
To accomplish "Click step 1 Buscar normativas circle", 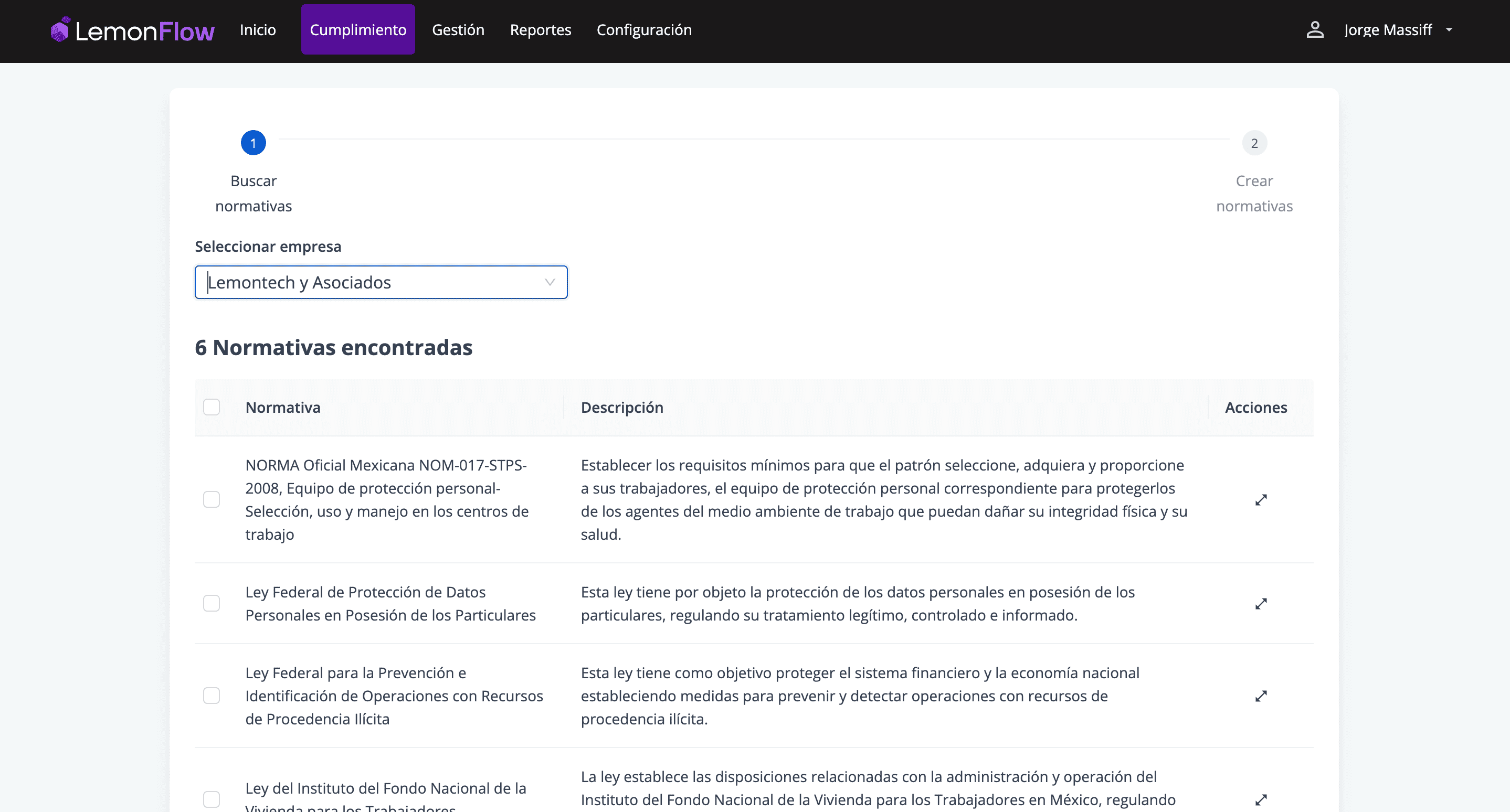I will 253,143.
